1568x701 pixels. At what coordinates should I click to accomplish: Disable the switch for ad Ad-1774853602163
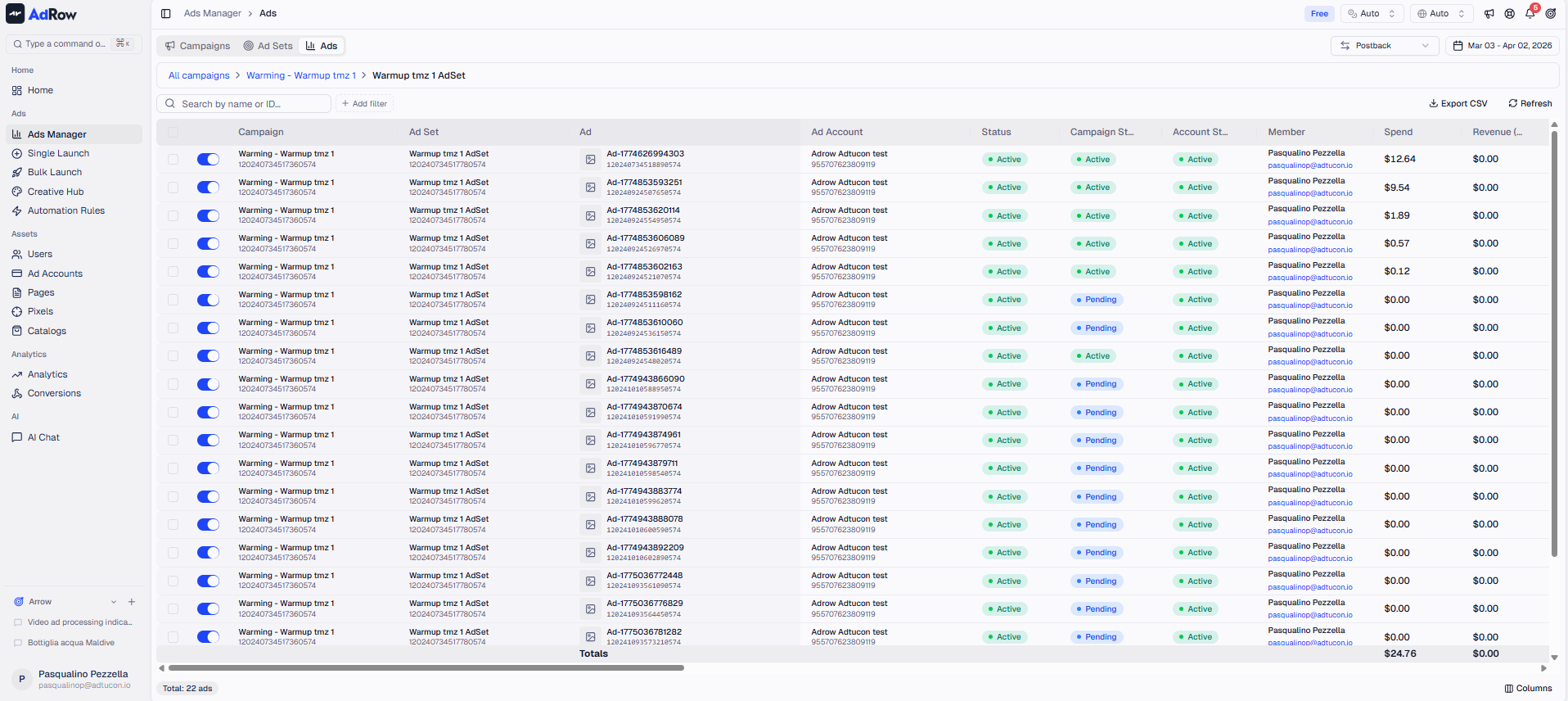(x=208, y=271)
